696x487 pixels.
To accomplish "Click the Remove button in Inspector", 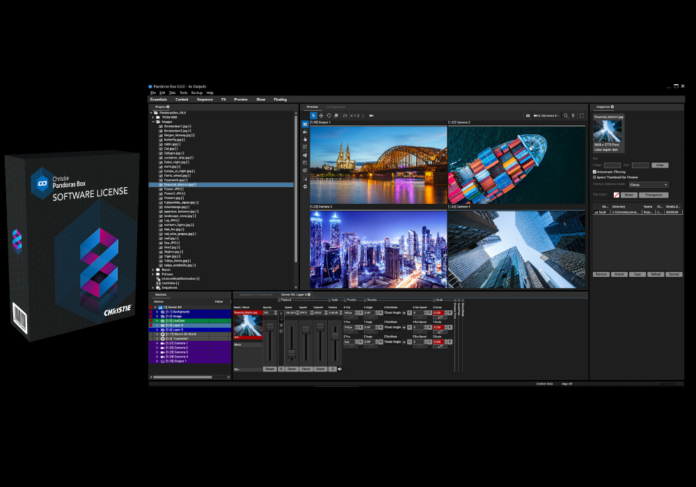I will (601, 274).
